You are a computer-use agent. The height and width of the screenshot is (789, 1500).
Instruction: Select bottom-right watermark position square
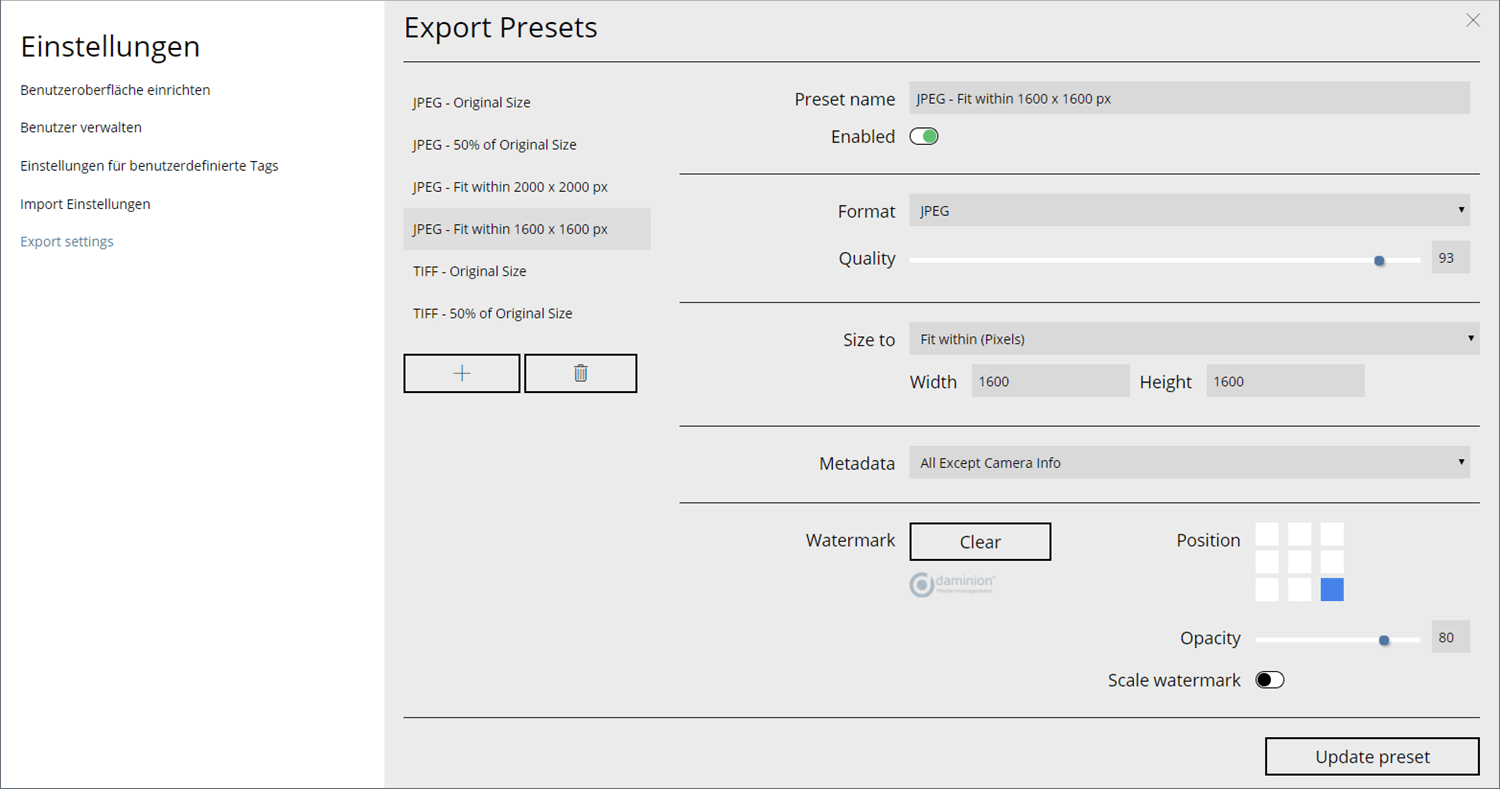(x=1332, y=589)
